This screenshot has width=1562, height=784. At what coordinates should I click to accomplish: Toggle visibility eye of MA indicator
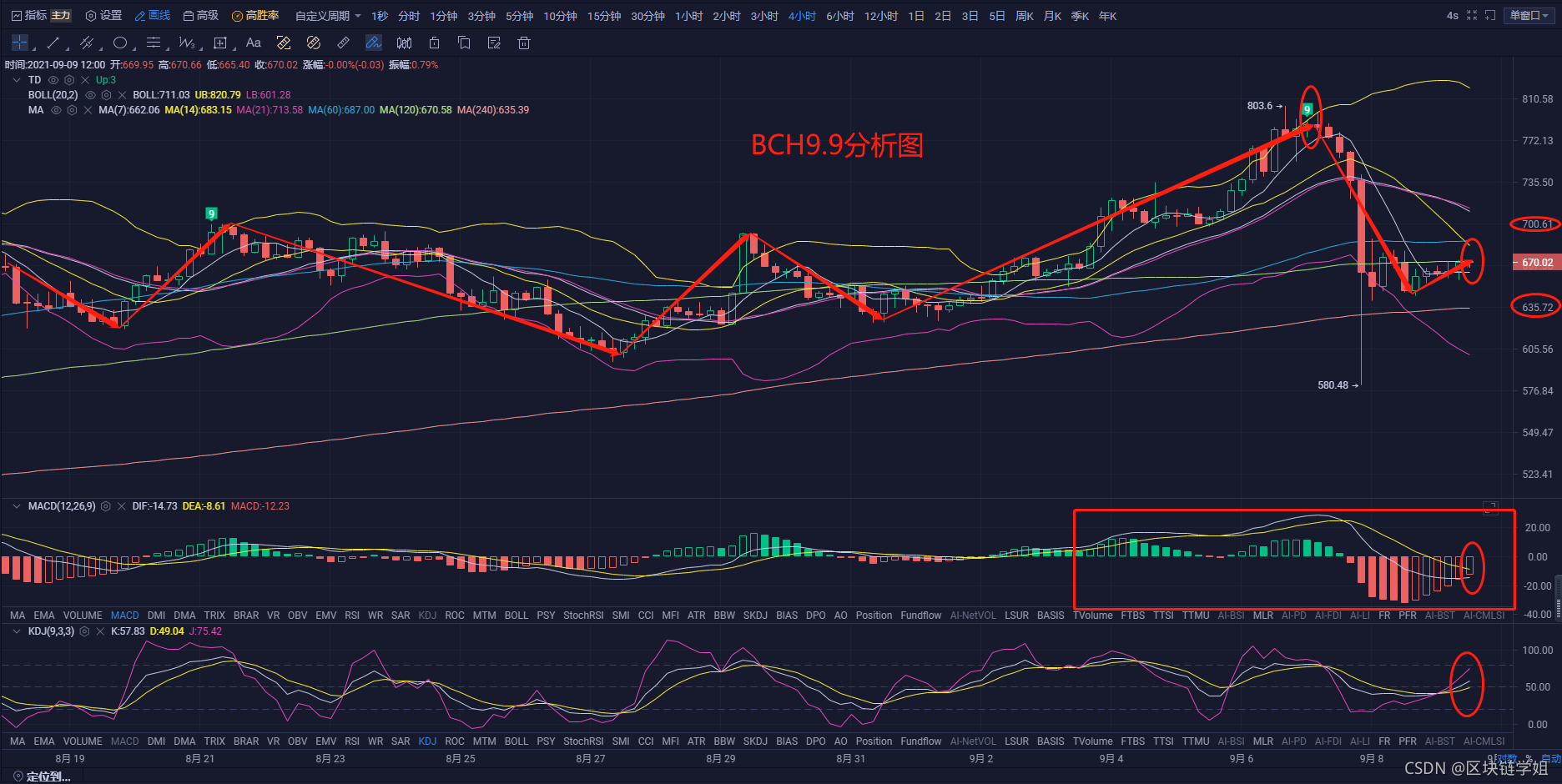click(56, 110)
